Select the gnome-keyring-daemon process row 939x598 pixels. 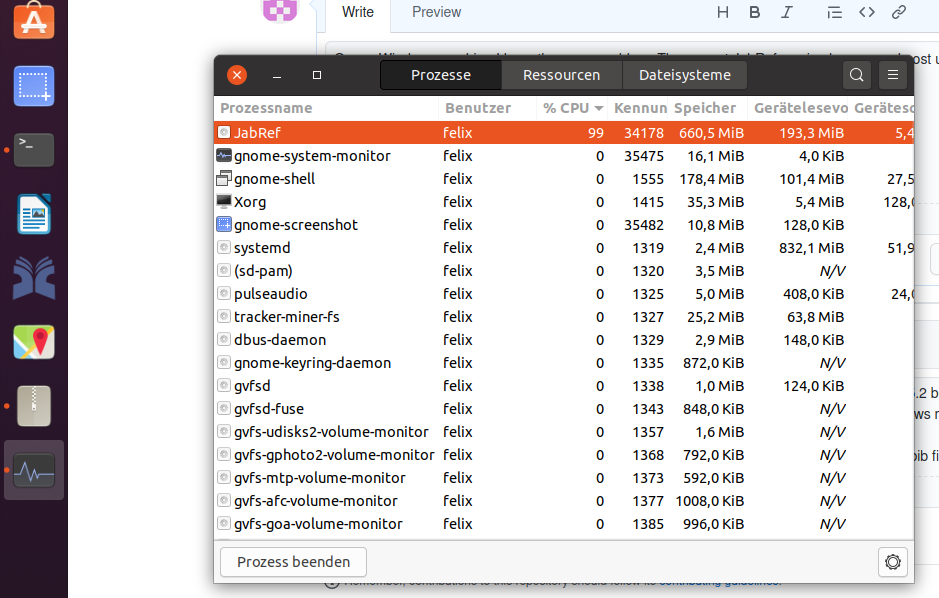click(x=564, y=363)
